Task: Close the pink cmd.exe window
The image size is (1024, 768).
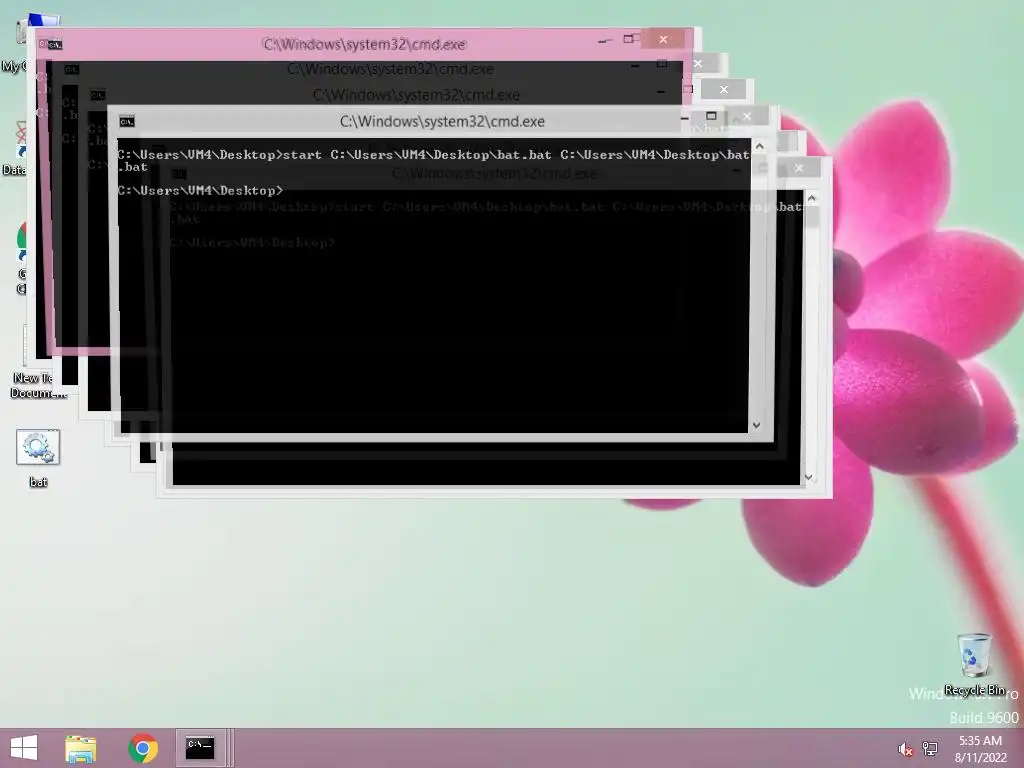Action: tap(663, 39)
